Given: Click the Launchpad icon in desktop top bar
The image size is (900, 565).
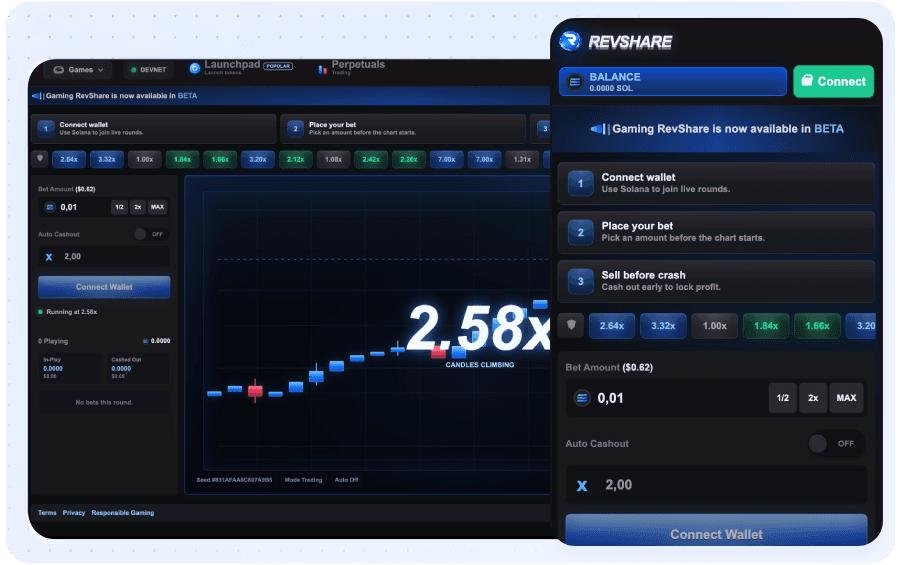Looking at the screenshot, I should click(x=195, y=68).
